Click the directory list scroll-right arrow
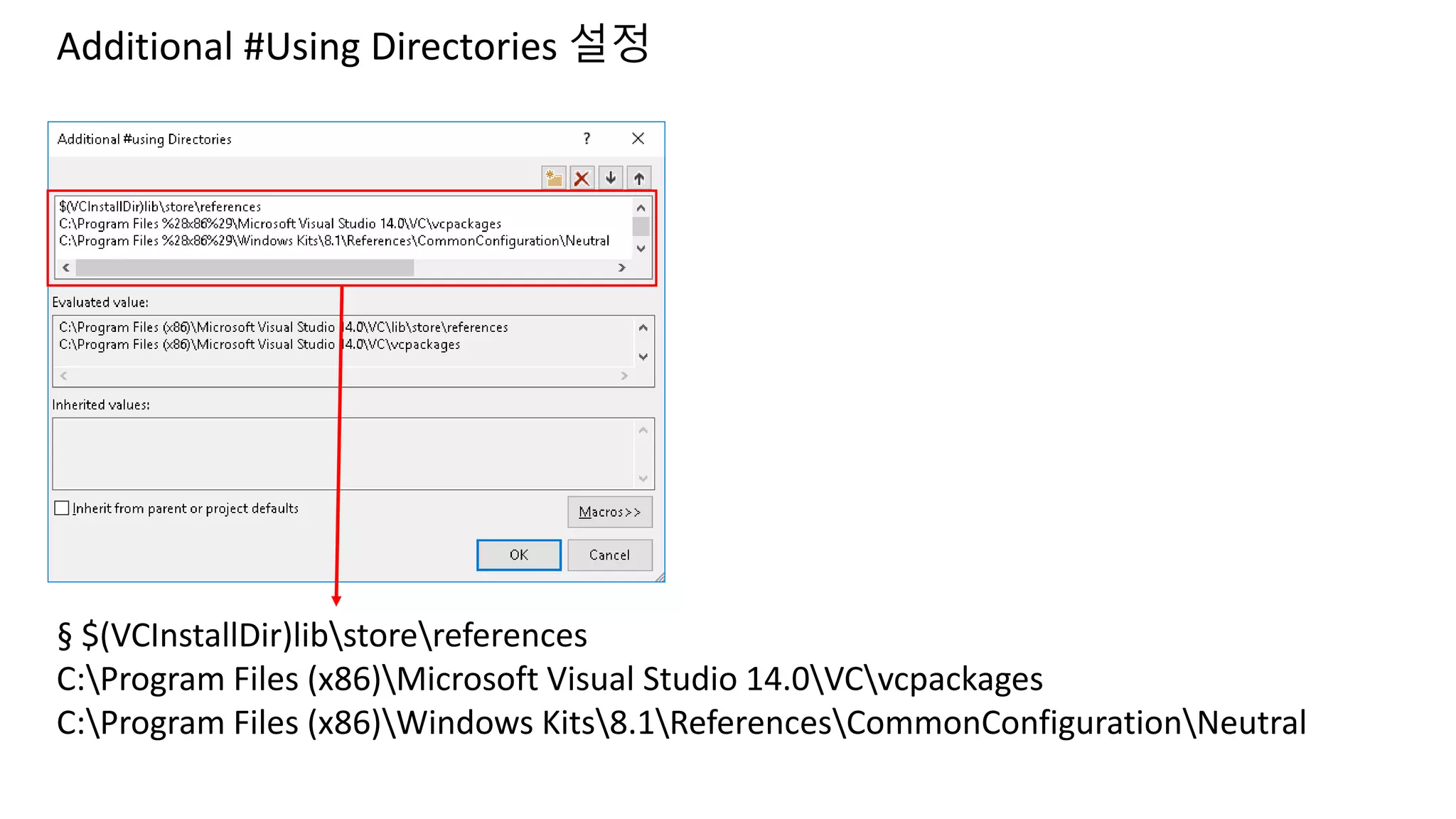The height and width of the screenshot is (819, 1456). click(x=622, y=268)
